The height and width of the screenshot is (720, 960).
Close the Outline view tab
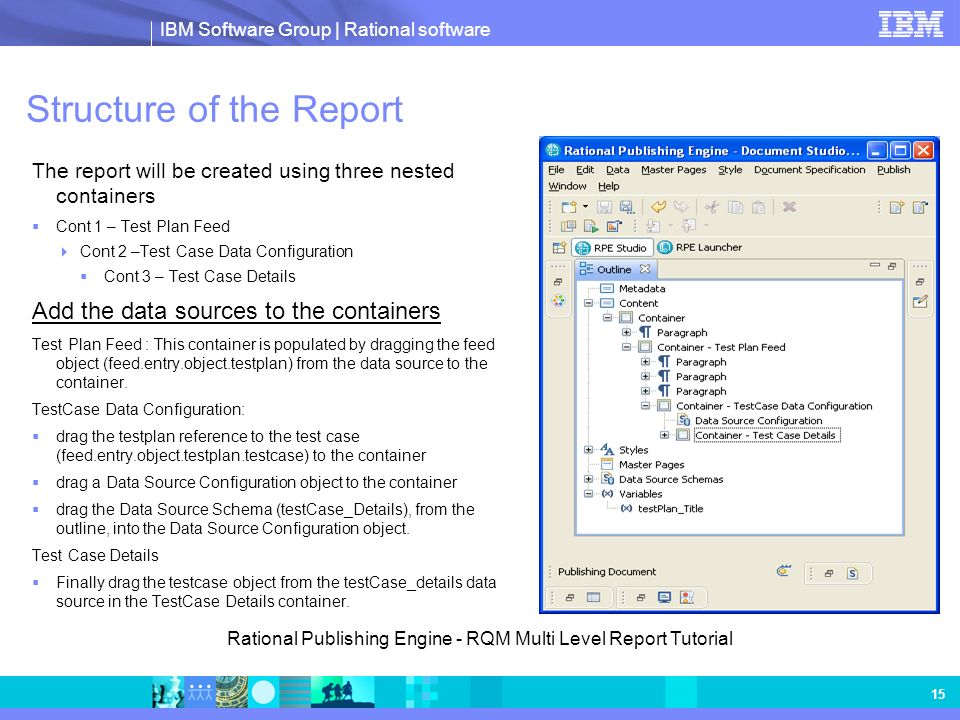tap(645, 269)
